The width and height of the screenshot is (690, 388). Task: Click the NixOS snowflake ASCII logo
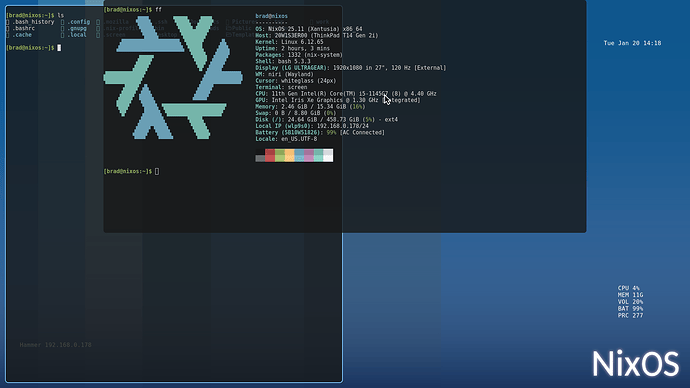click(173, 77)
